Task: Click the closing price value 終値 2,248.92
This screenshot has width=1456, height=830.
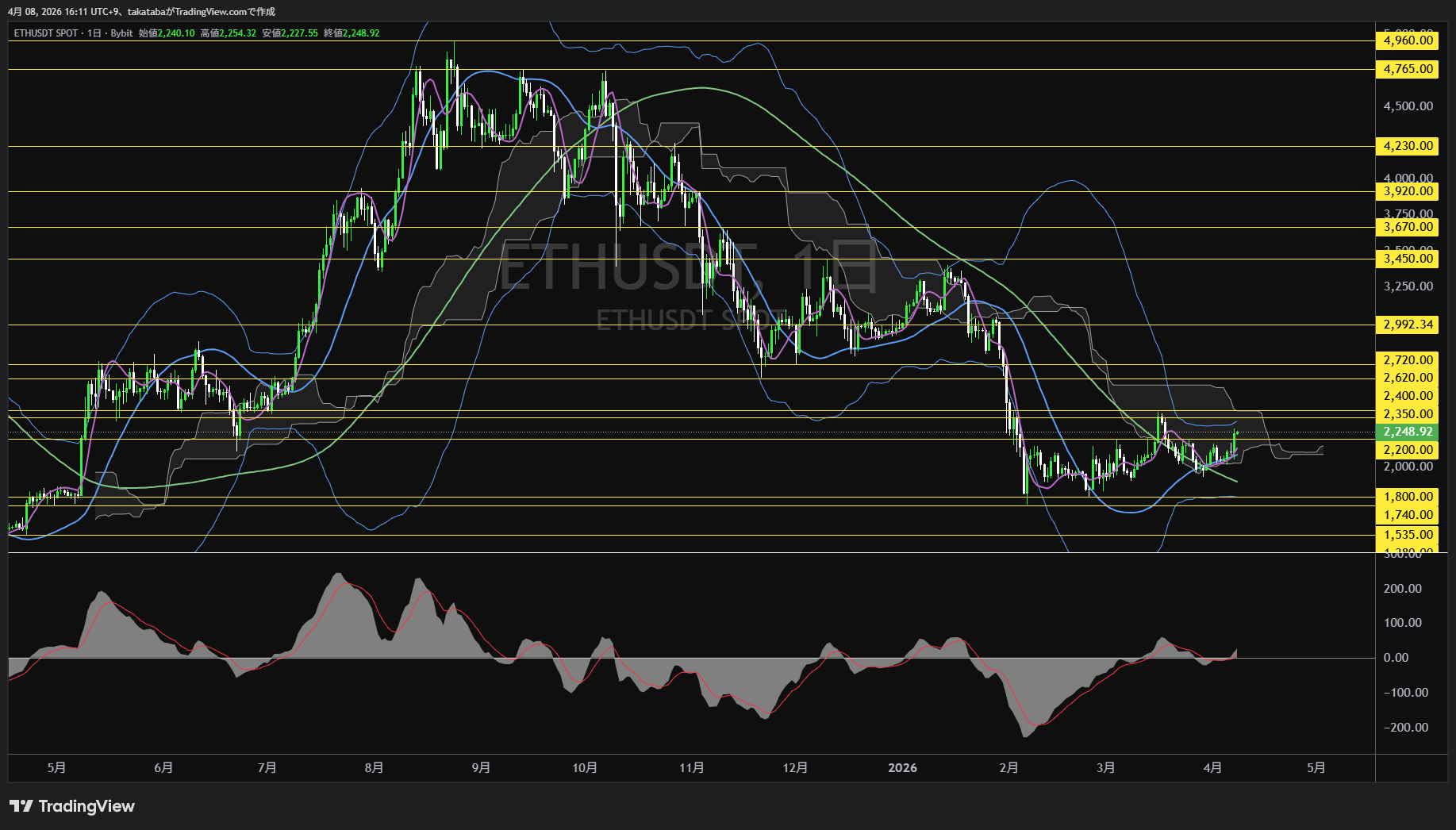Action: click(x=360, y=33)
